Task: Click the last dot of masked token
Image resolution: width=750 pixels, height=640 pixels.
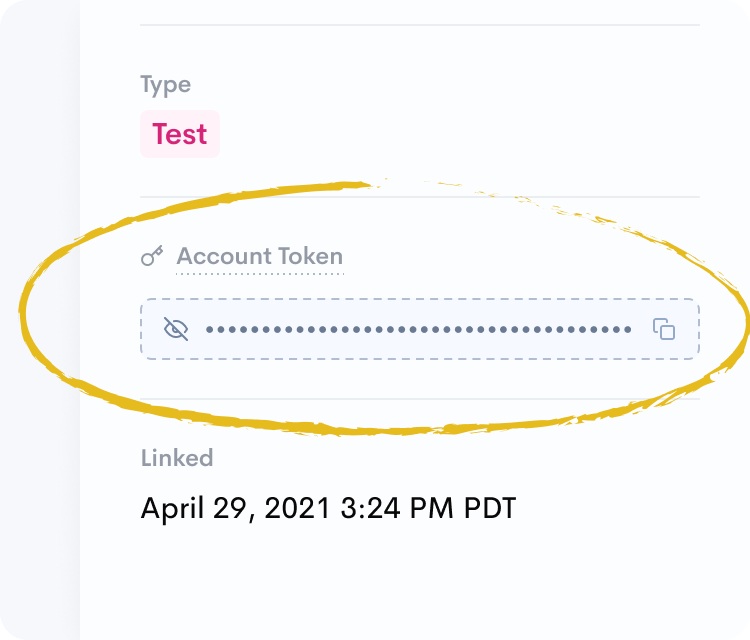Action: [627, 329]
